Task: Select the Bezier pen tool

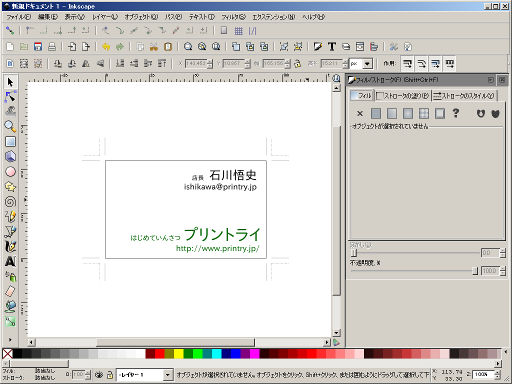Action: pyautogui.click(x=10, y=231)
